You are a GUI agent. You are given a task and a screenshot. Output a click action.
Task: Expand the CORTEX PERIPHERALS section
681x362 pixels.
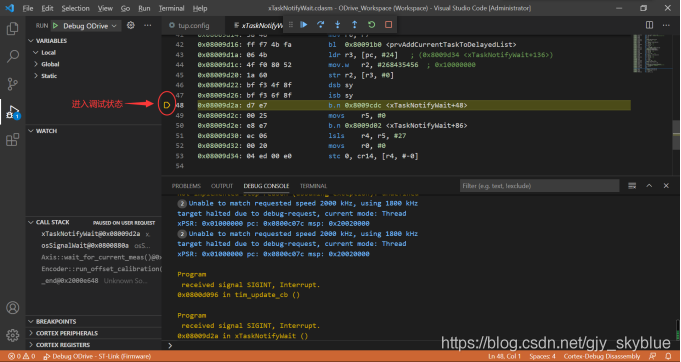point(63,333)
